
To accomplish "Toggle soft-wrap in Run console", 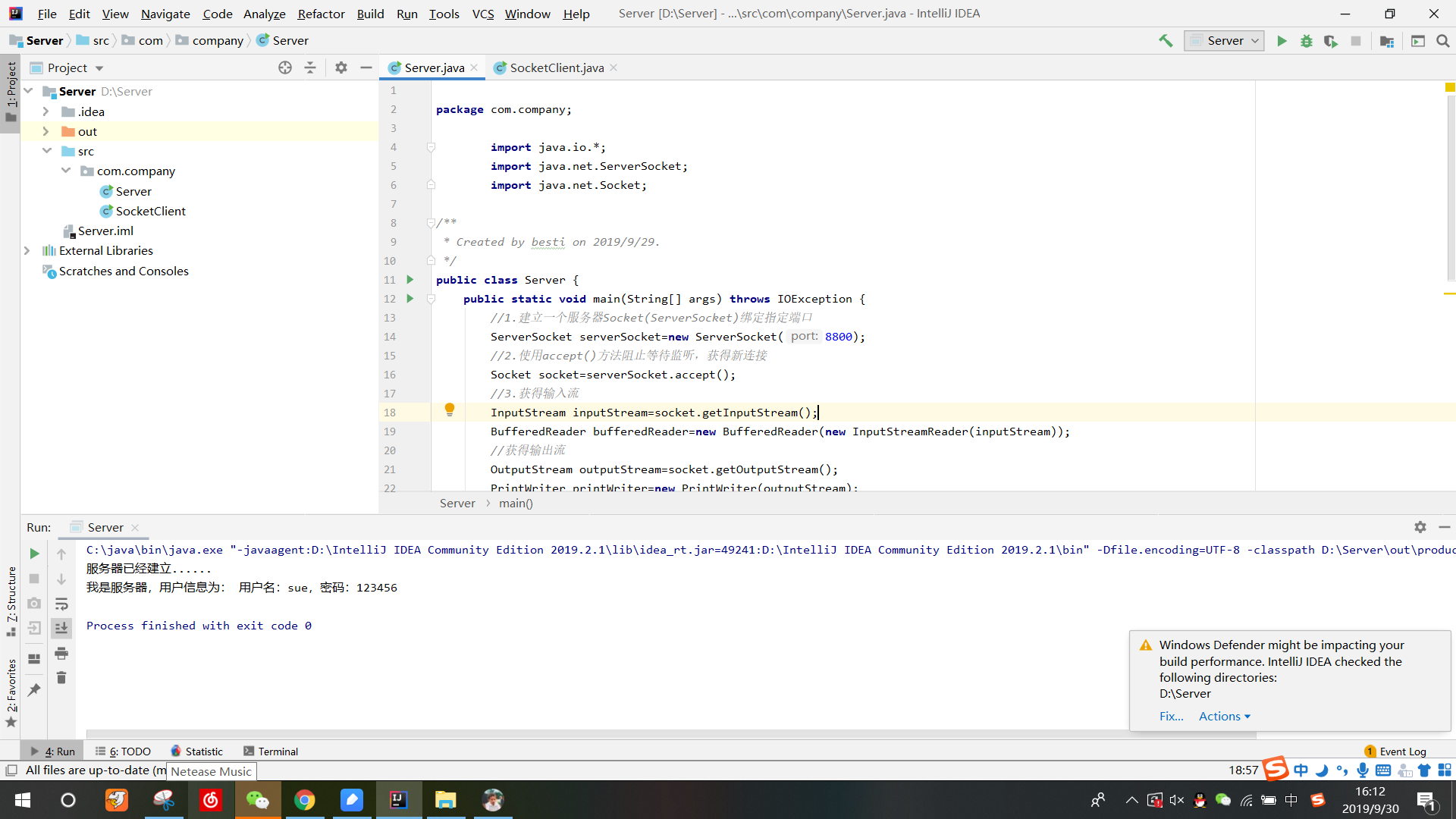I will [61, 604].
